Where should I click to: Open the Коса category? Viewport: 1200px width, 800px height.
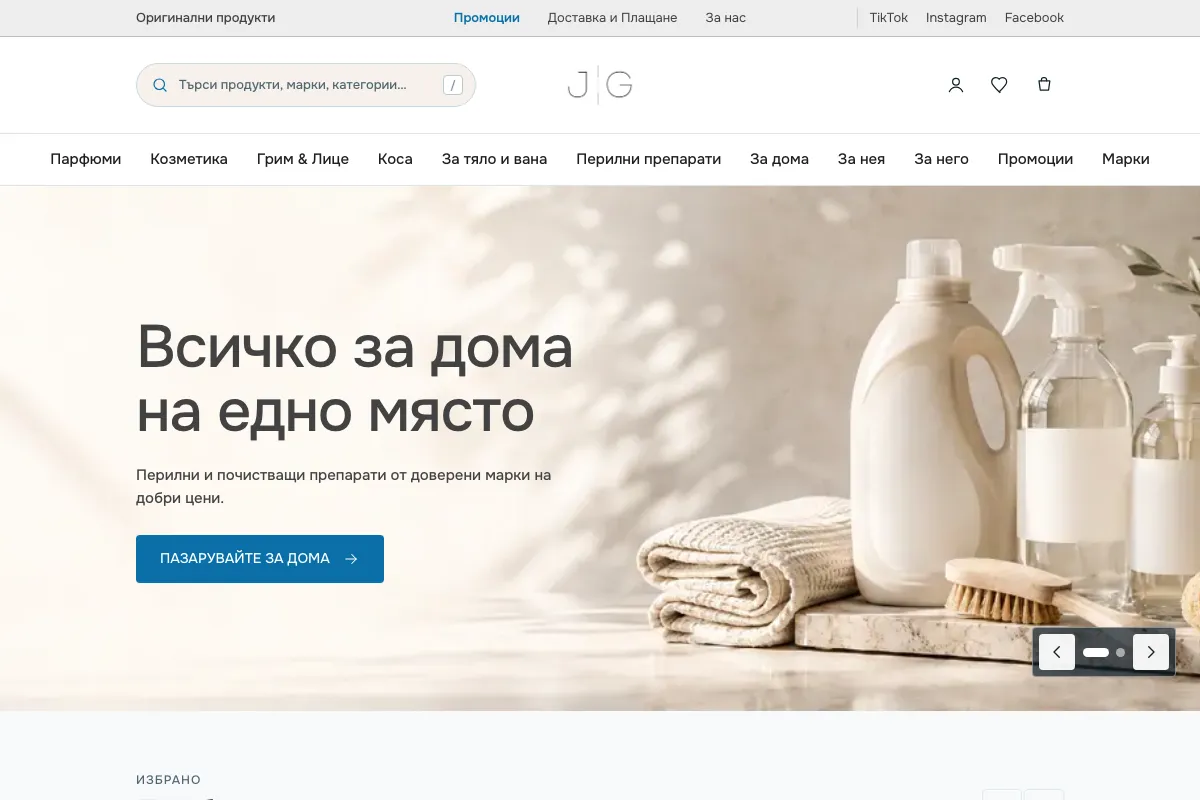pyautogui.click(x=395, y=159)
